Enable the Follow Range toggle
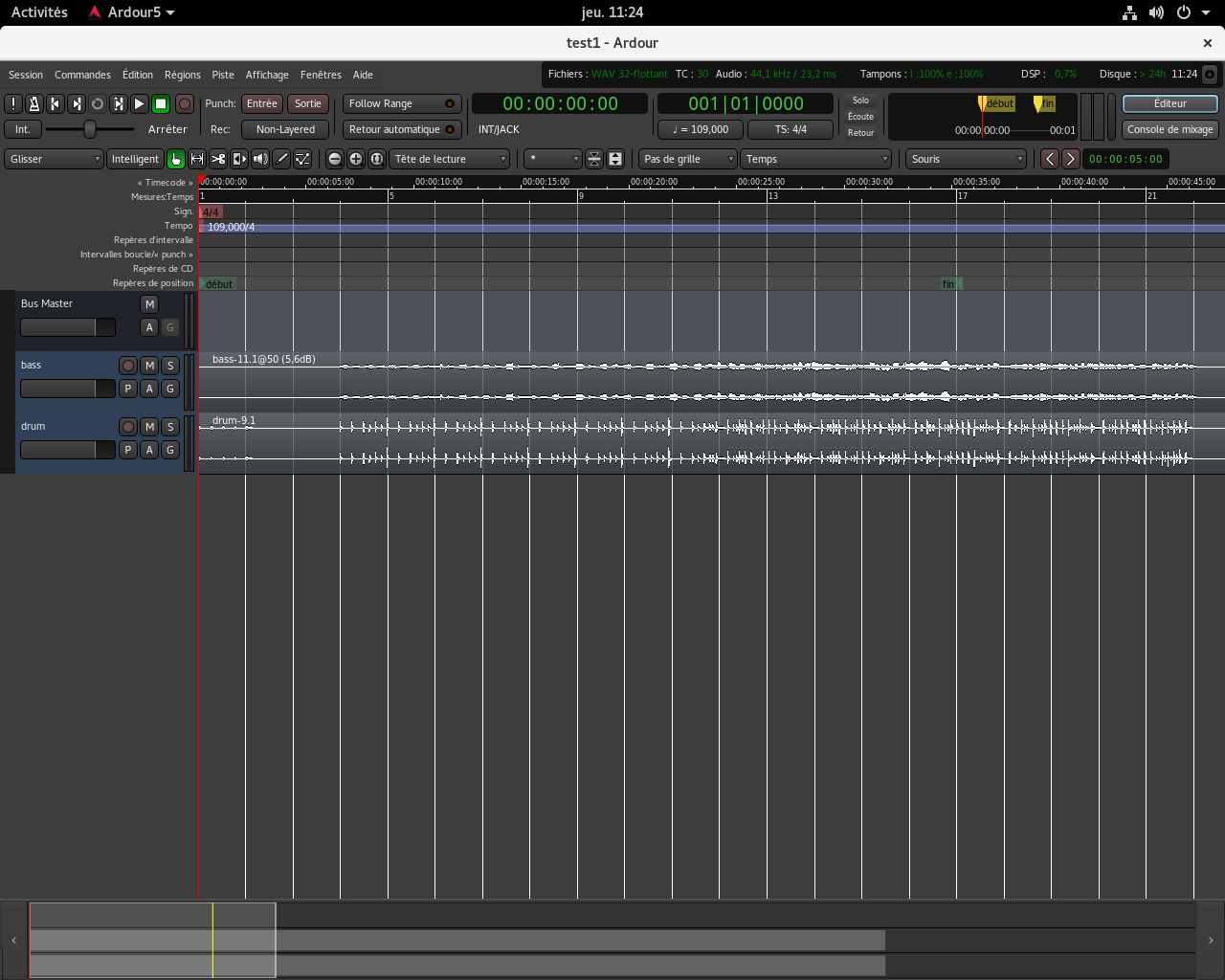Image resolution: width=1225 pixels, height=980 pixels. 401,103
